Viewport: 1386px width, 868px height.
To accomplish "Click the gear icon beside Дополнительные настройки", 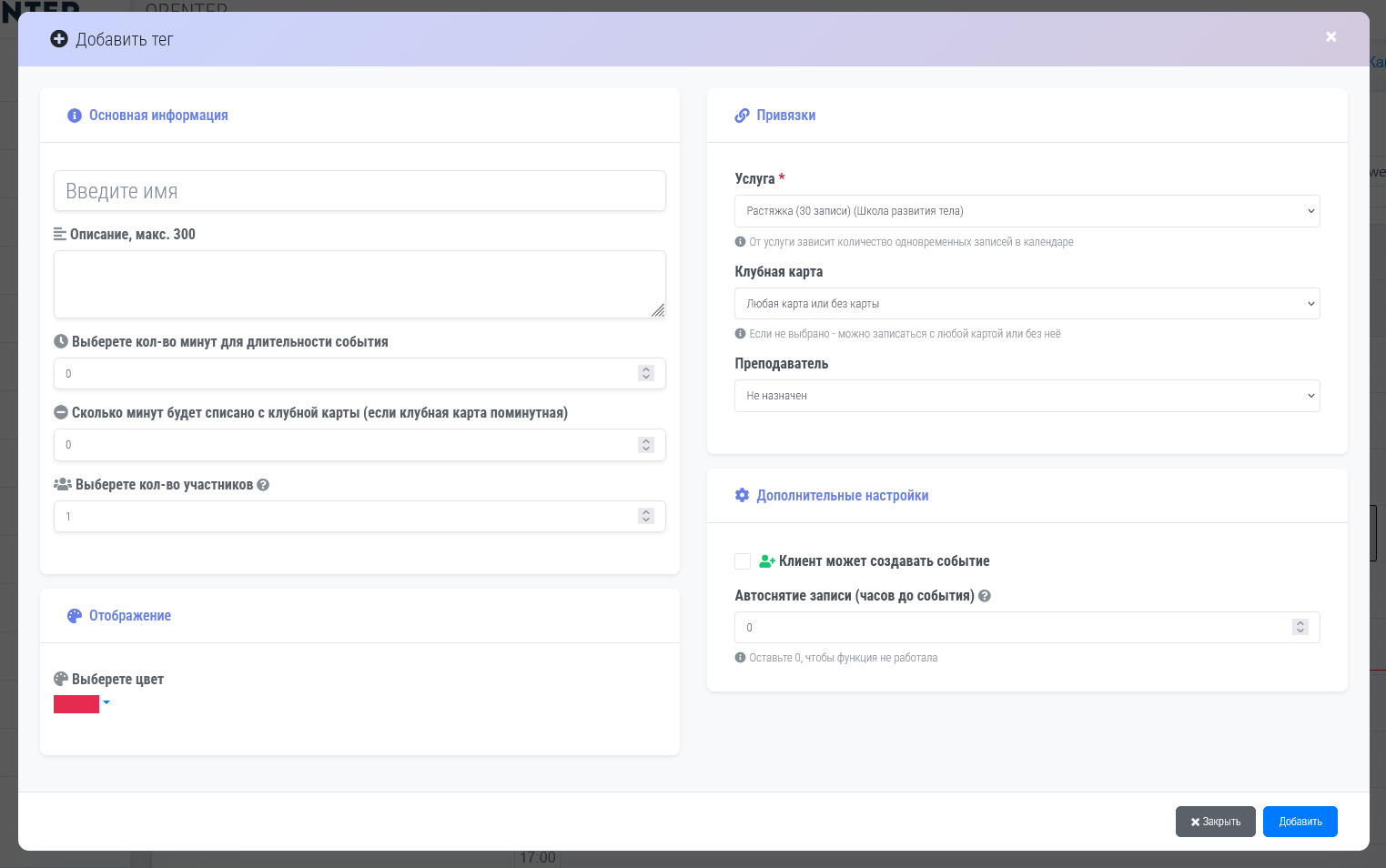I will coord(742,496).
